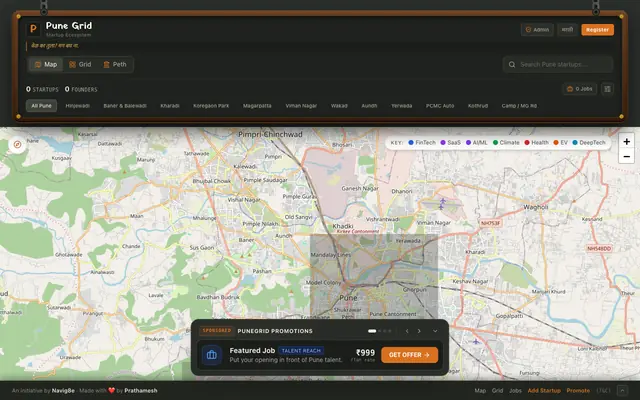Click the map compass icon
Image resolution: width=640 pixels, height=400 pixels.
coord(17,144)
